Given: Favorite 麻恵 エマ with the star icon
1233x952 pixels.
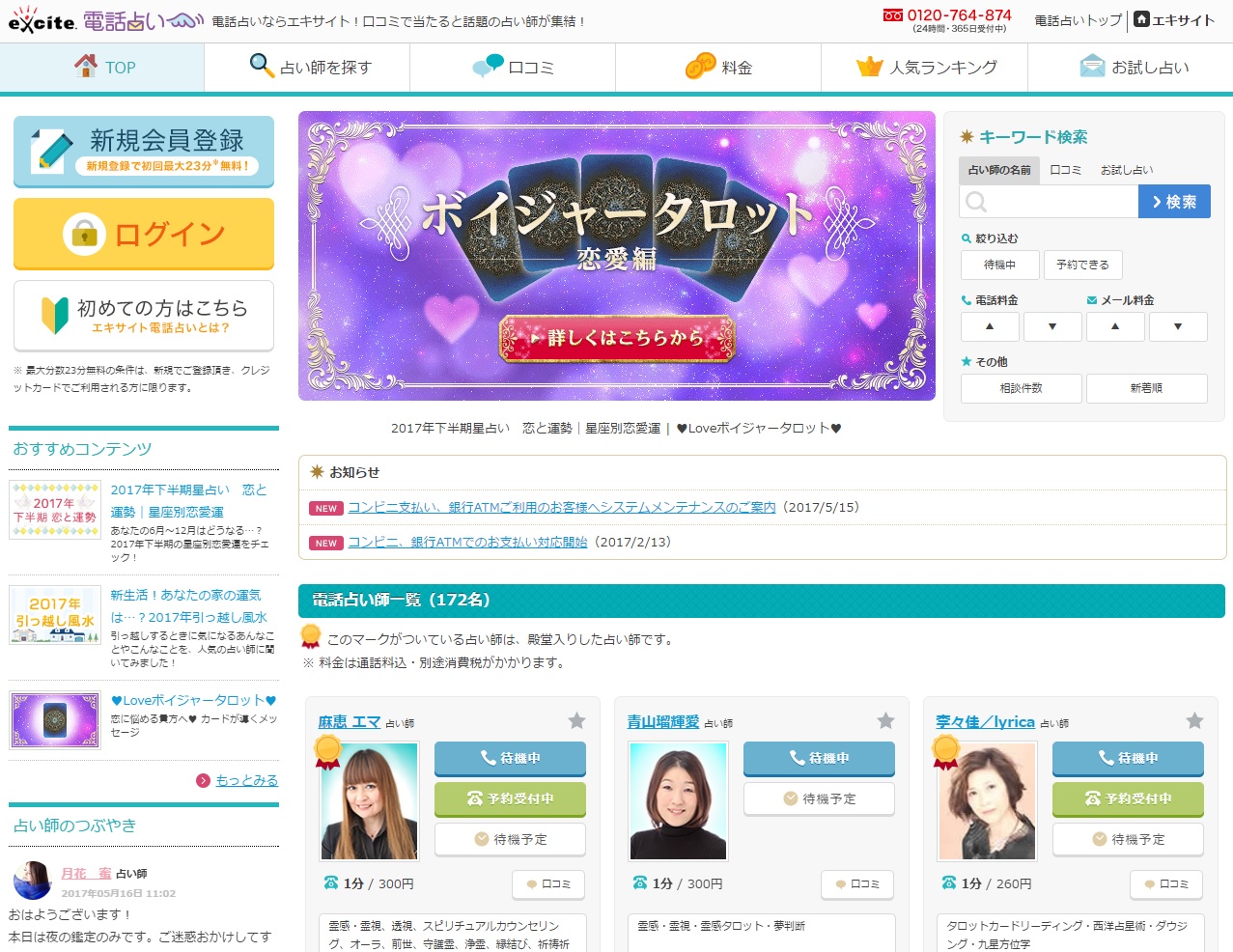Looking at the screenshot, I should click(x=576, y=720).
